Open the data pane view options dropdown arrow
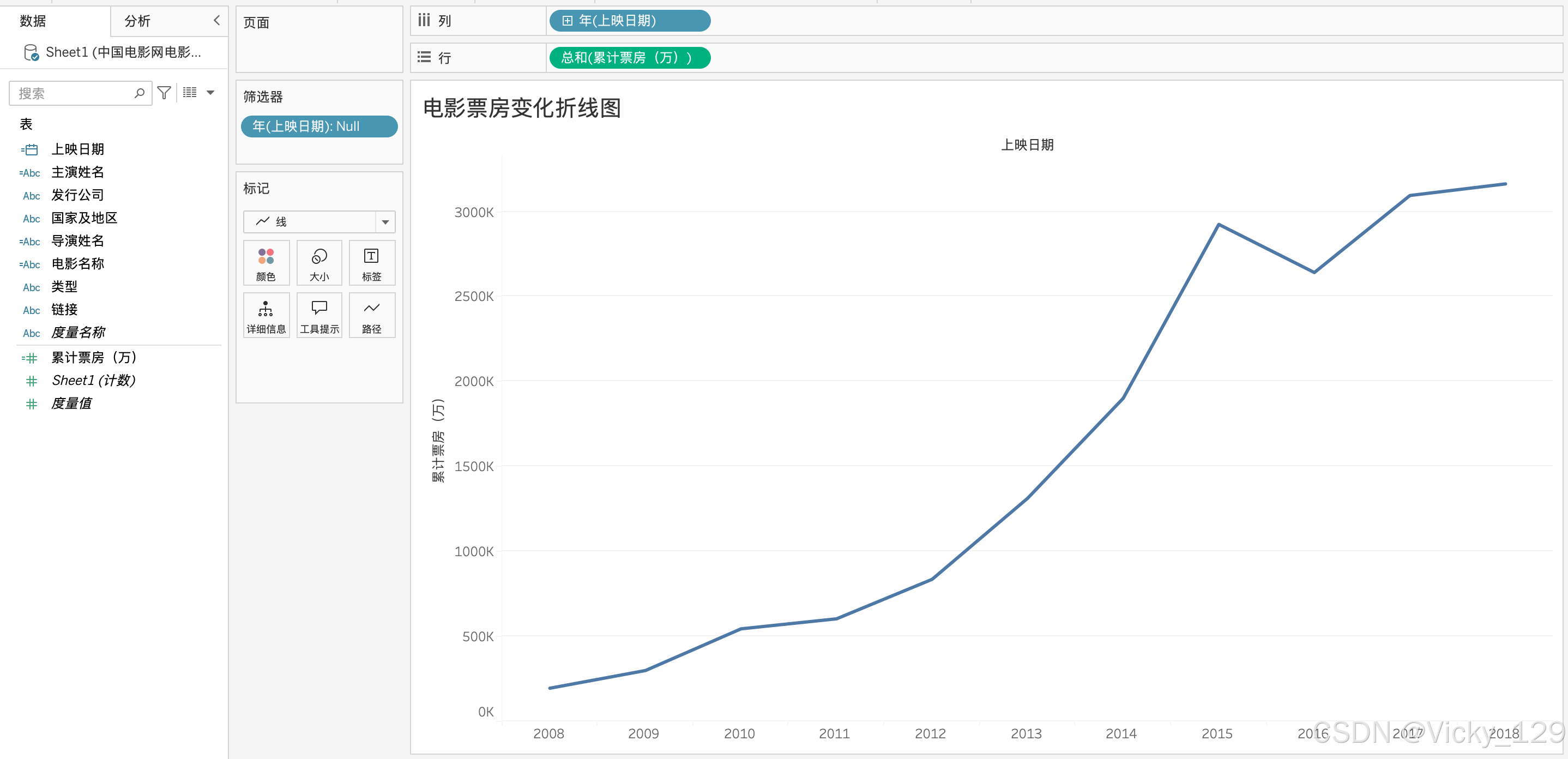1568x759 pixels. point(210,93)
